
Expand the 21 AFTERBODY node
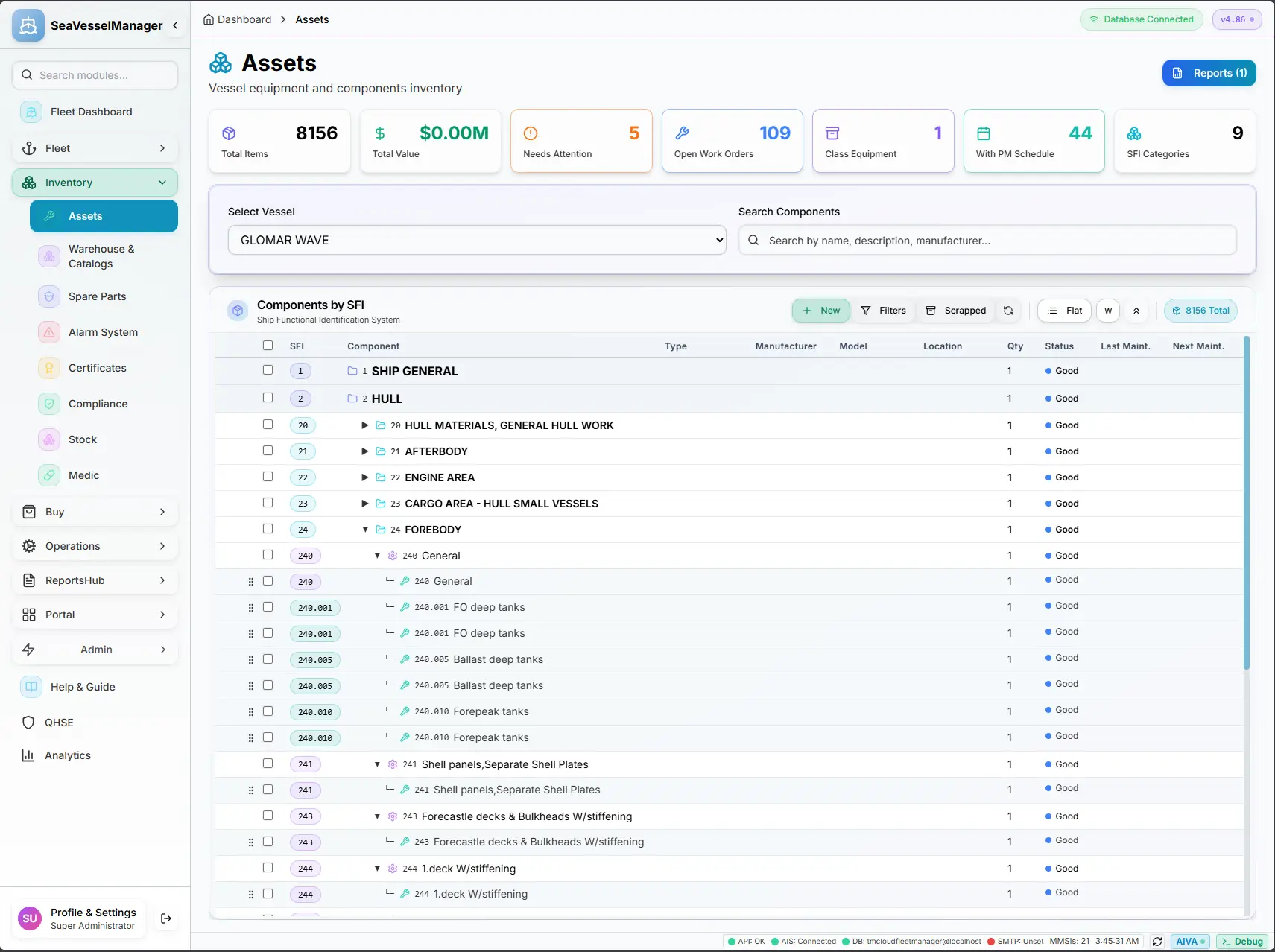(365, 451)
